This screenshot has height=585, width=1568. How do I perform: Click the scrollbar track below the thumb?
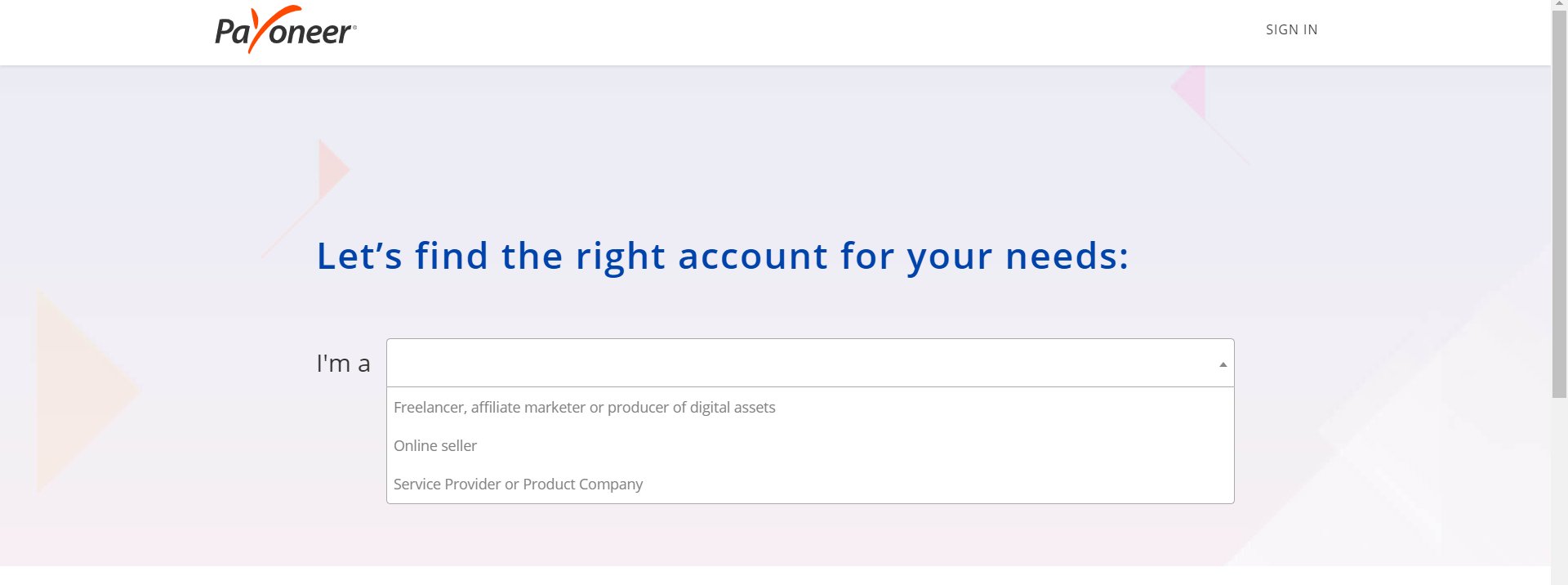click(x=1559, y=490)
